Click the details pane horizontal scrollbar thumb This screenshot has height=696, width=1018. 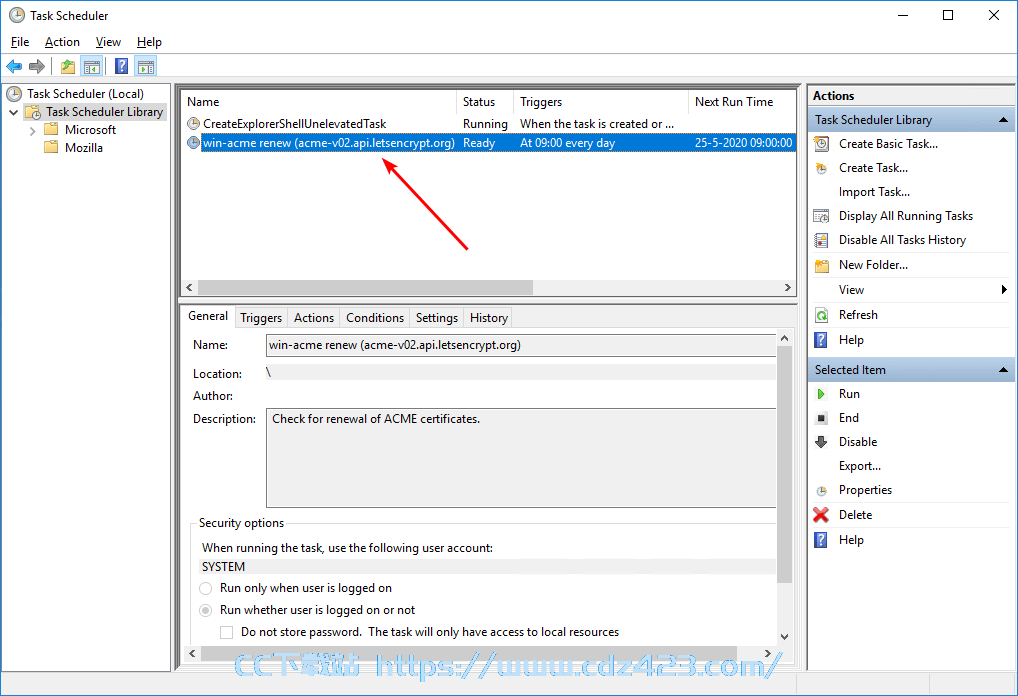pos(469,653)
